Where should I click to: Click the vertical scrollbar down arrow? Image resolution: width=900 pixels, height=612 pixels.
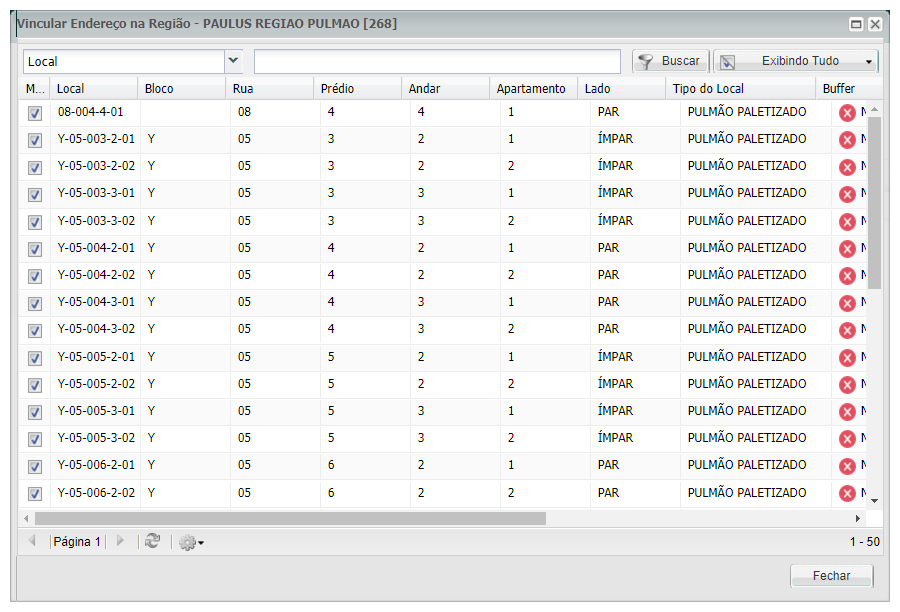tap(874, 501)
